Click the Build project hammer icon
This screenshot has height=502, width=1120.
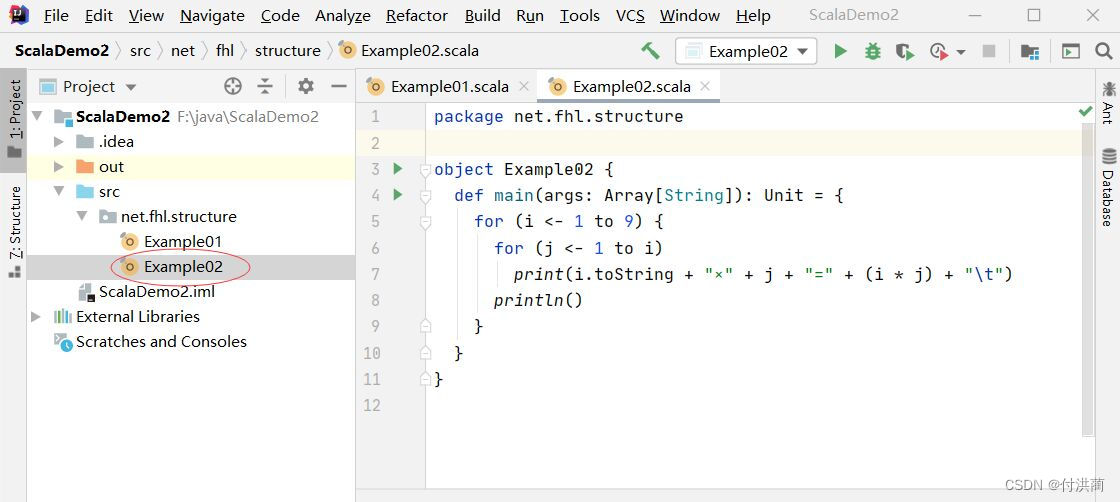point(650,51)
